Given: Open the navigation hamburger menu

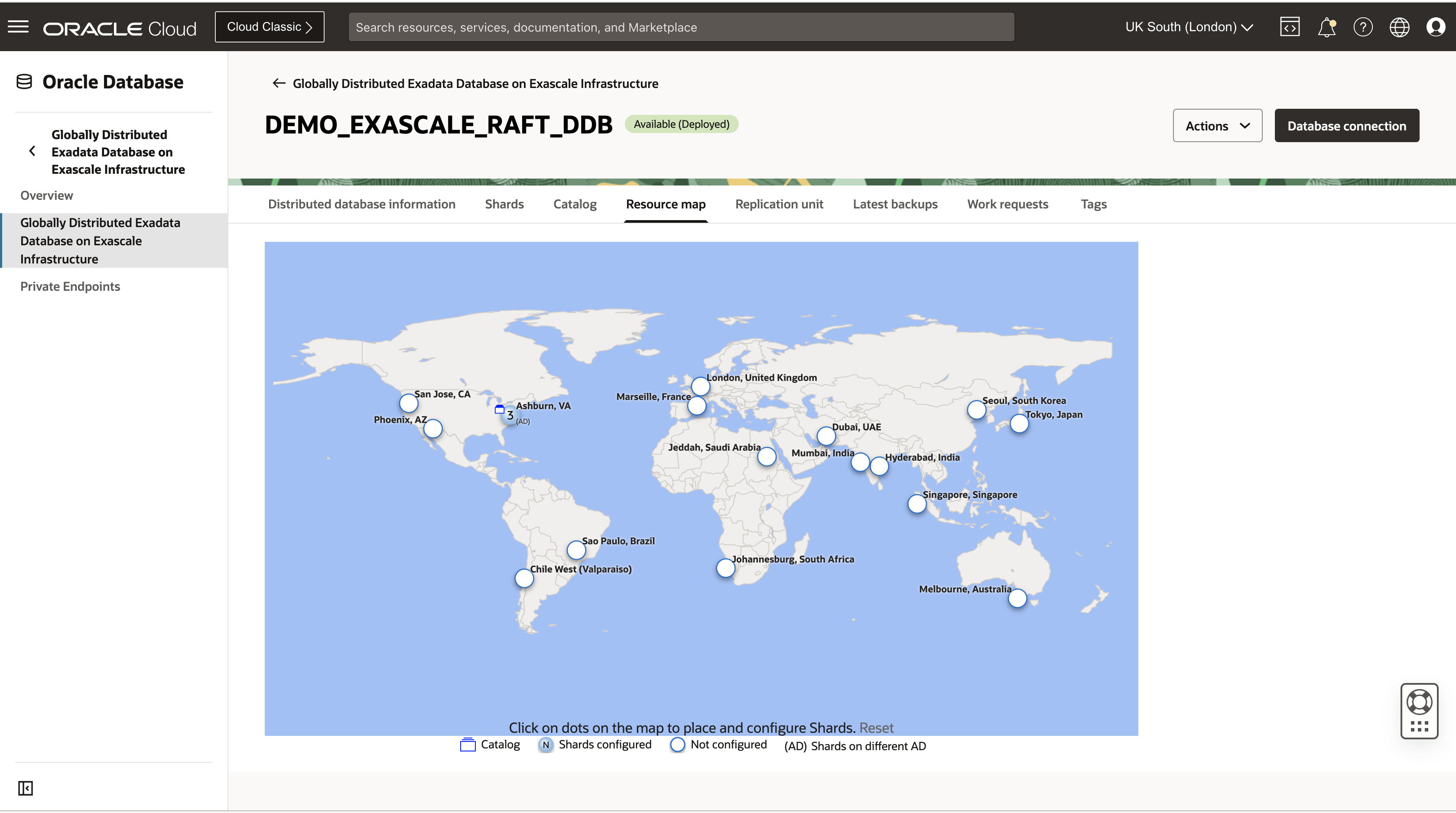Looking at the screenshot, I should click(x=18, y=26).
